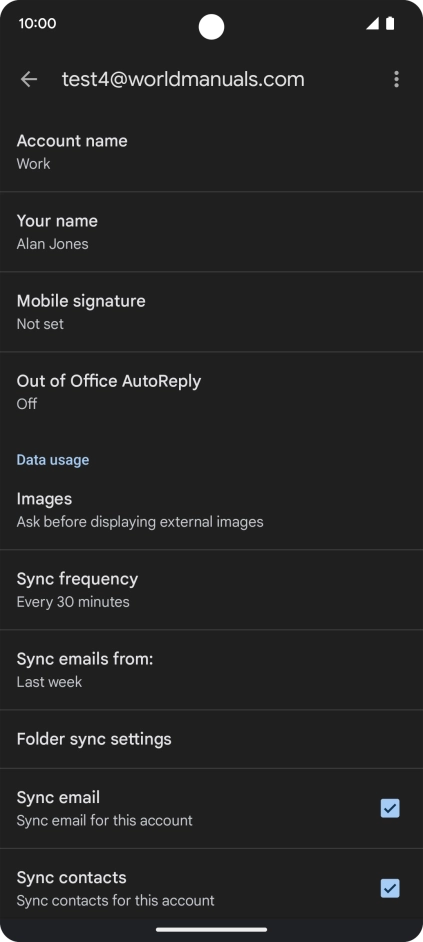Open the Images display option
423x942 pixels.
(212, 510)
